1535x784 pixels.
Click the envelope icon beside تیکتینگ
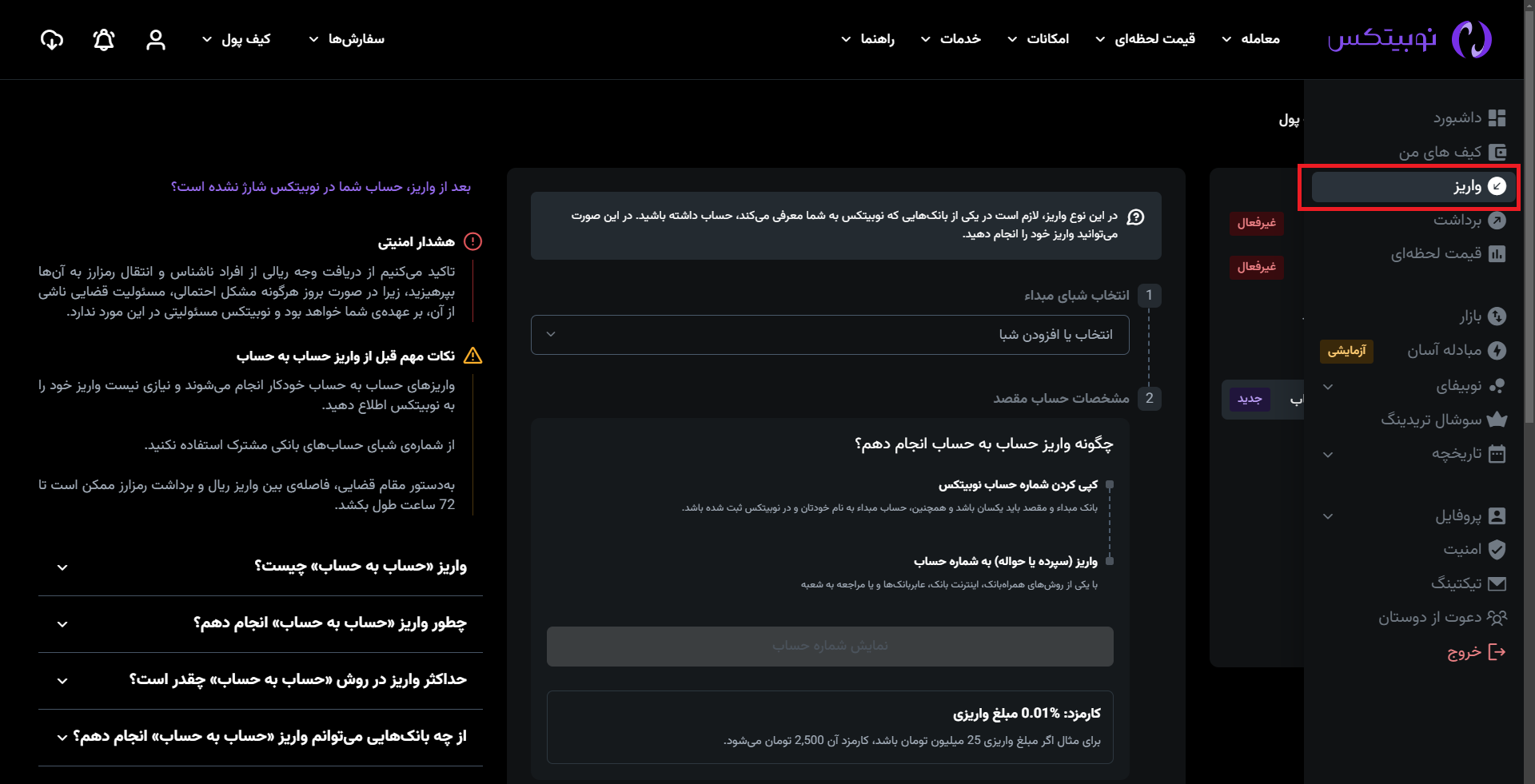(x=1497, y=583)
